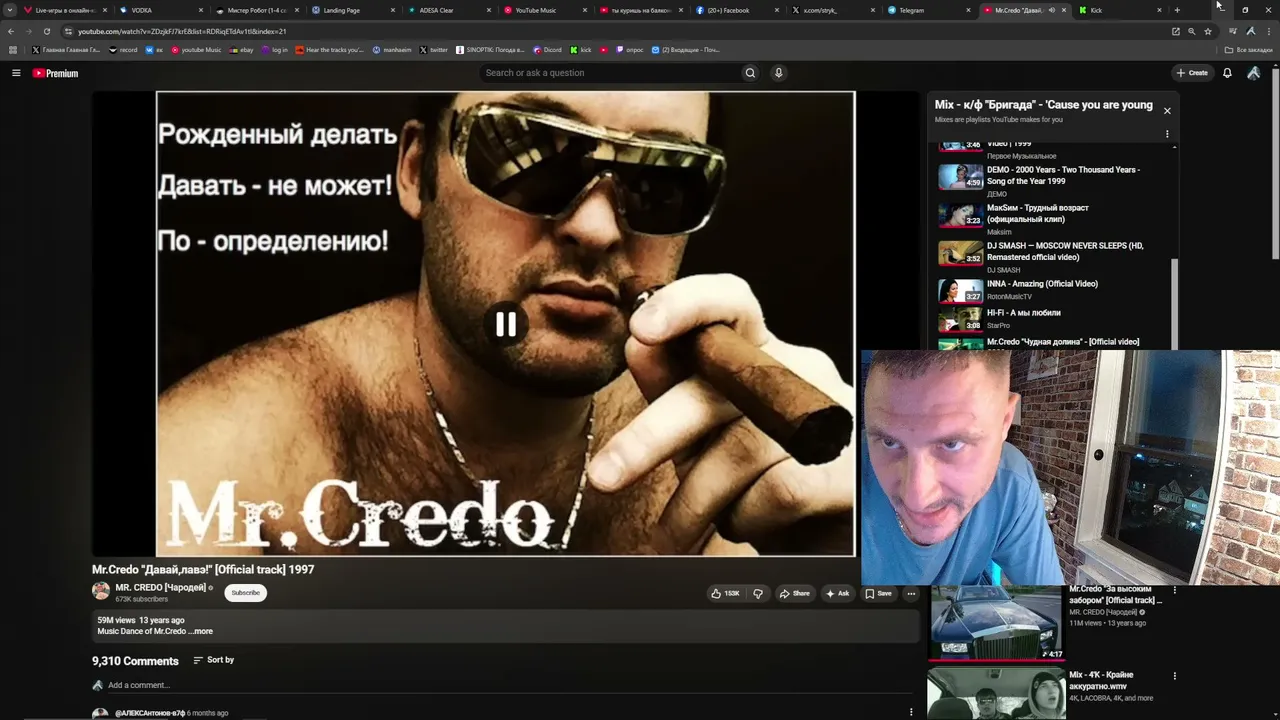Open the account avatar menu
The width and height of the screenshot is (1280, 720).
1254,73
